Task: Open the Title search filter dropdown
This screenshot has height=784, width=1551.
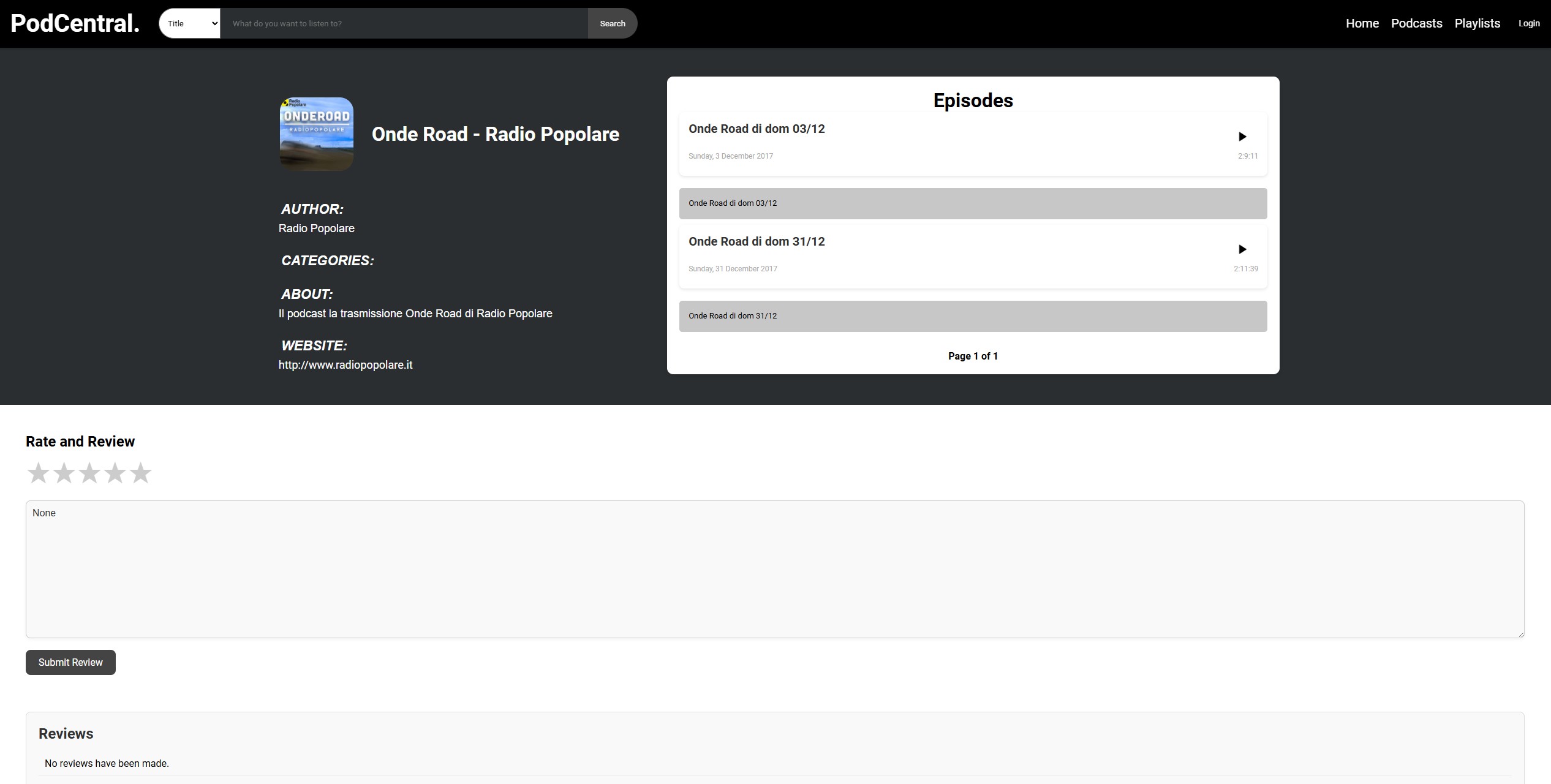Action: 190,23
